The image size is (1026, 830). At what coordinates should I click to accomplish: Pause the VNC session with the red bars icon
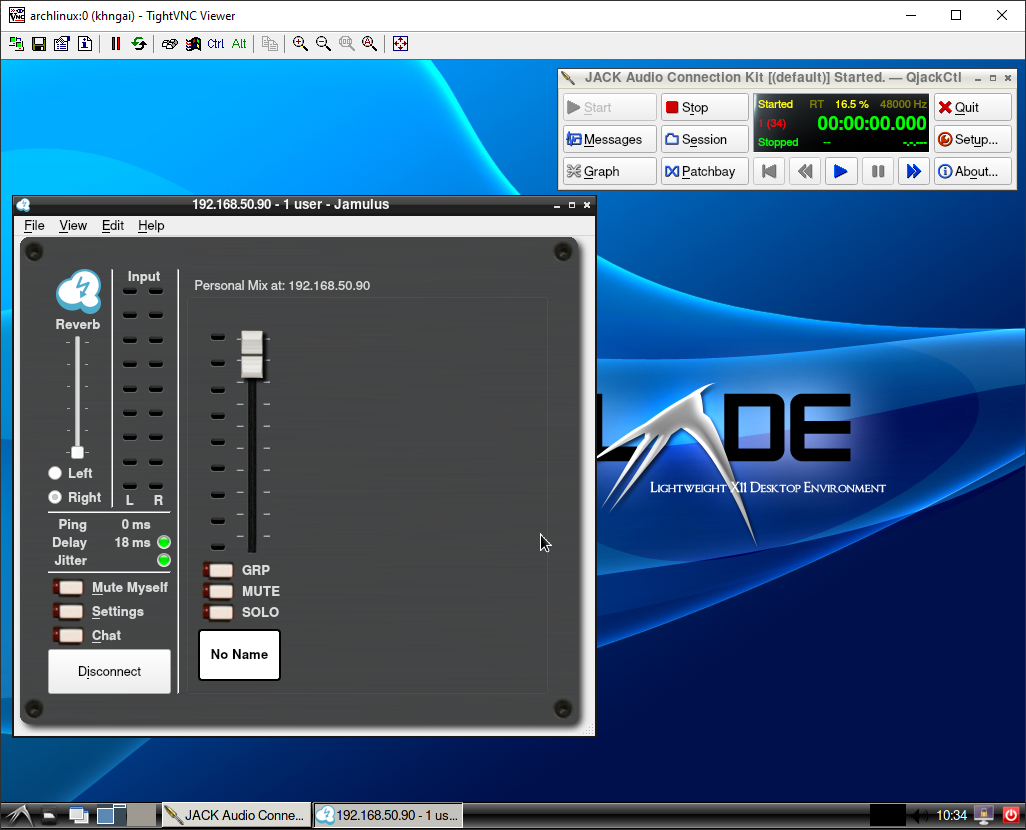tap(116, 44)
